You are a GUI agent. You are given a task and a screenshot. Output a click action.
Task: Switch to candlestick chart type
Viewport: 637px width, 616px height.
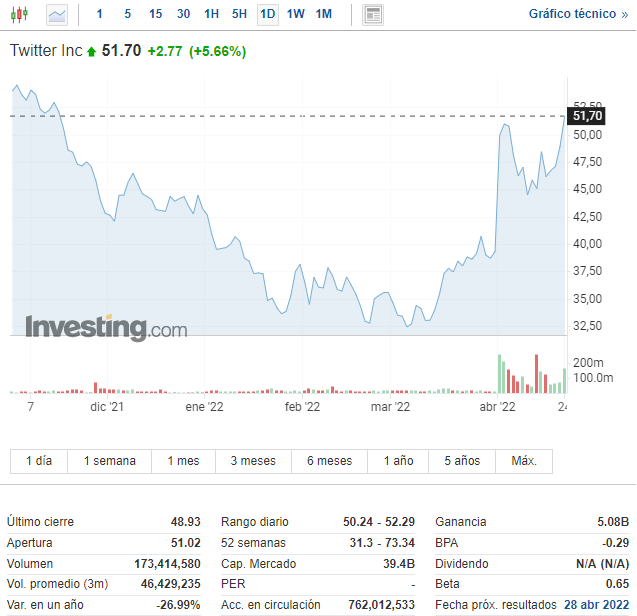pos(20,14)
